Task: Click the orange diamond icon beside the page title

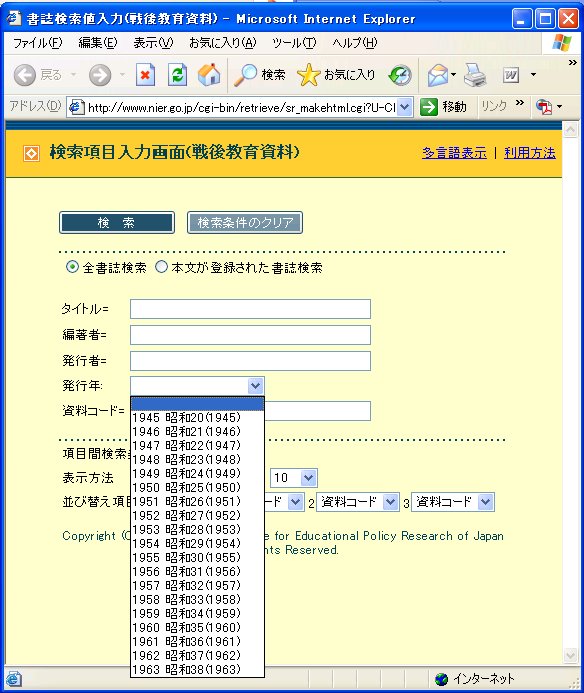Action: [x=31, y=153]
